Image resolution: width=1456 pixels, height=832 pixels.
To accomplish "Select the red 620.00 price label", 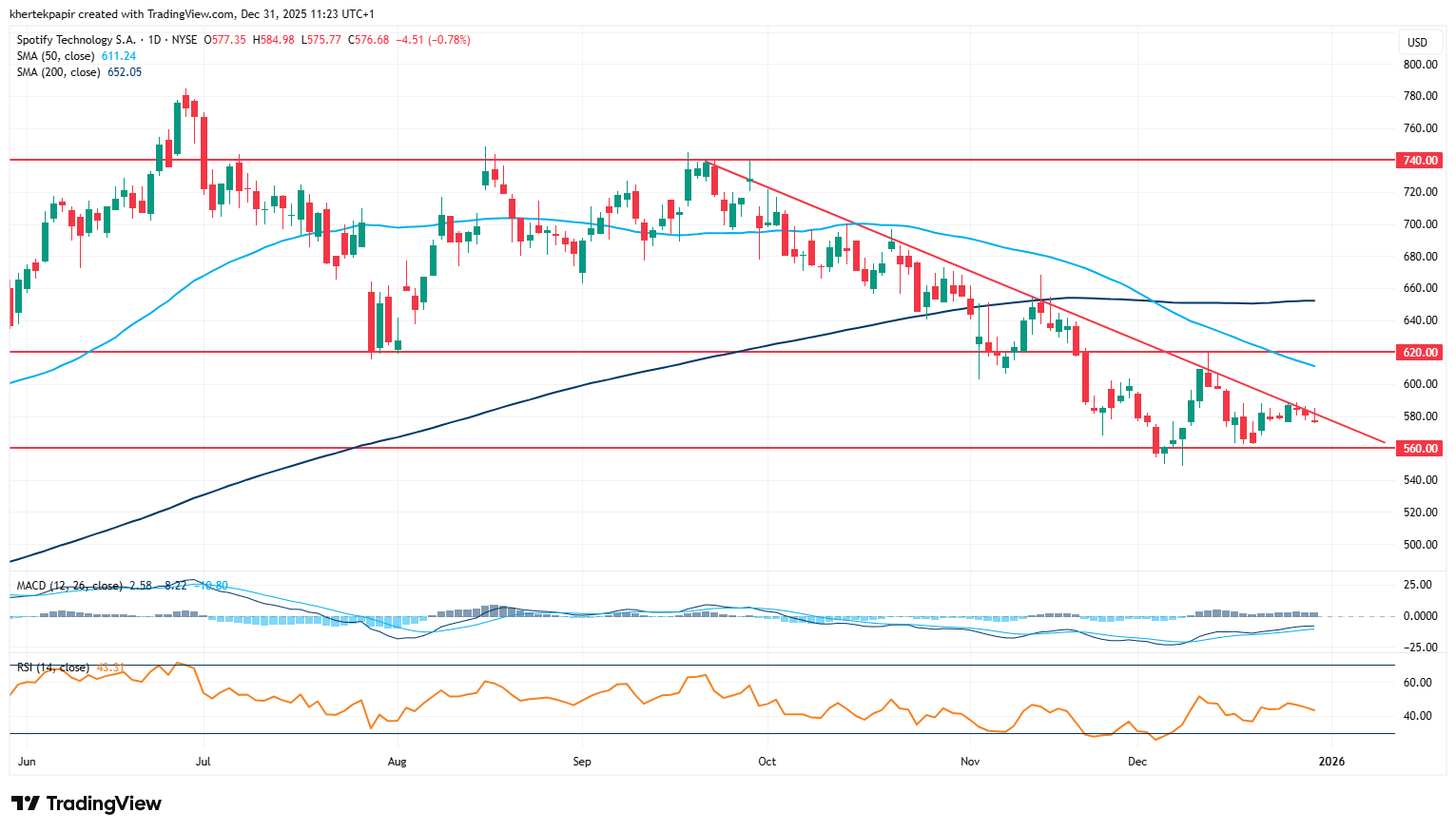I will click(1420, 353).
